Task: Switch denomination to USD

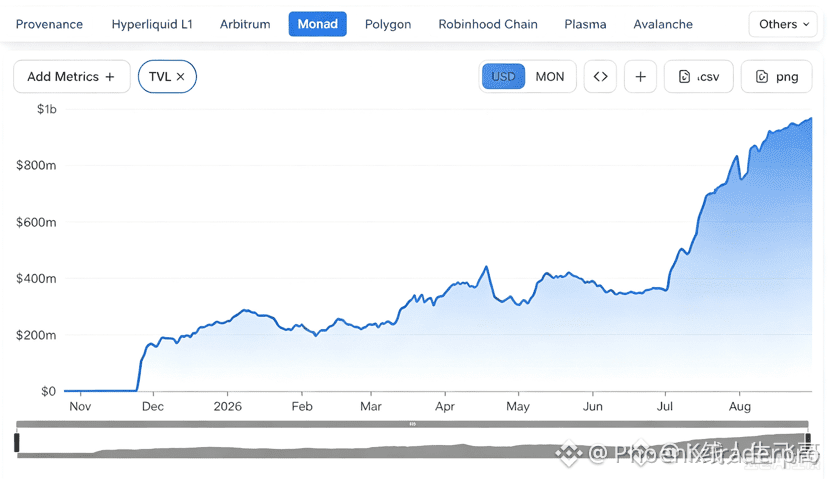Action: [x=503, y=77]
